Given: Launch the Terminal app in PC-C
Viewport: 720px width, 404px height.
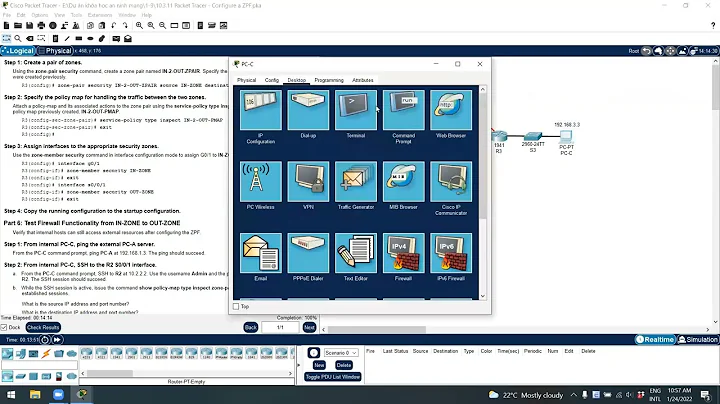Looking at the screenshot, I should (x=356, y=110).
